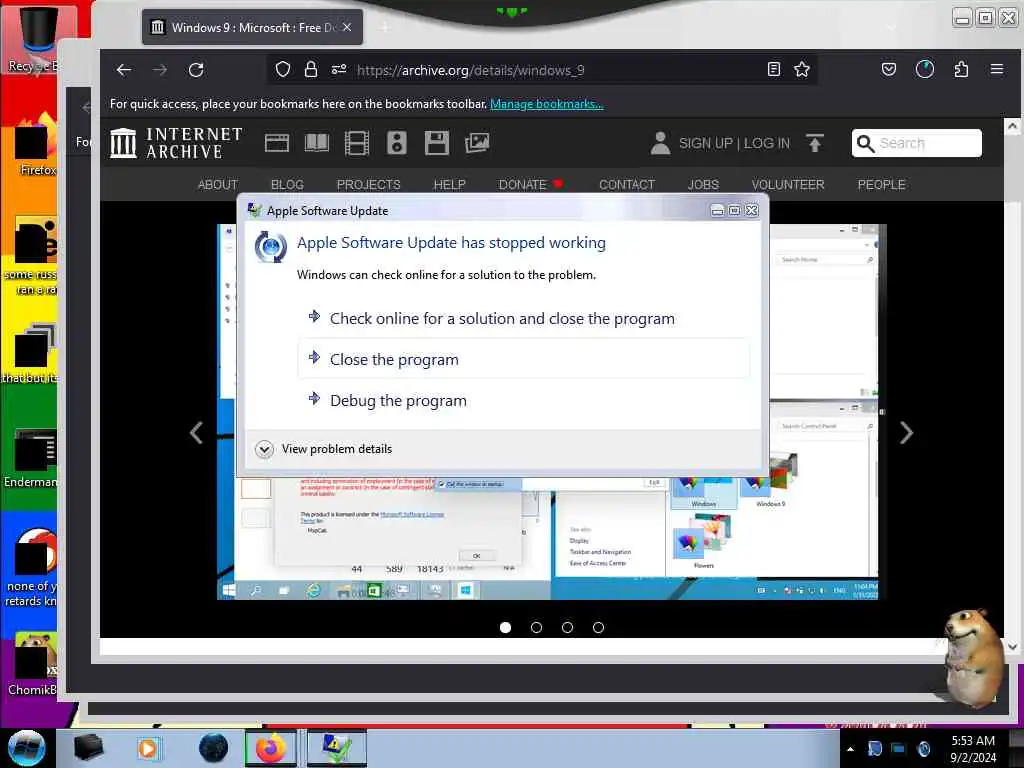Screen dimensions: 1024x768
Task: Open the Windows Start orb
Action: tap(27, 748)
